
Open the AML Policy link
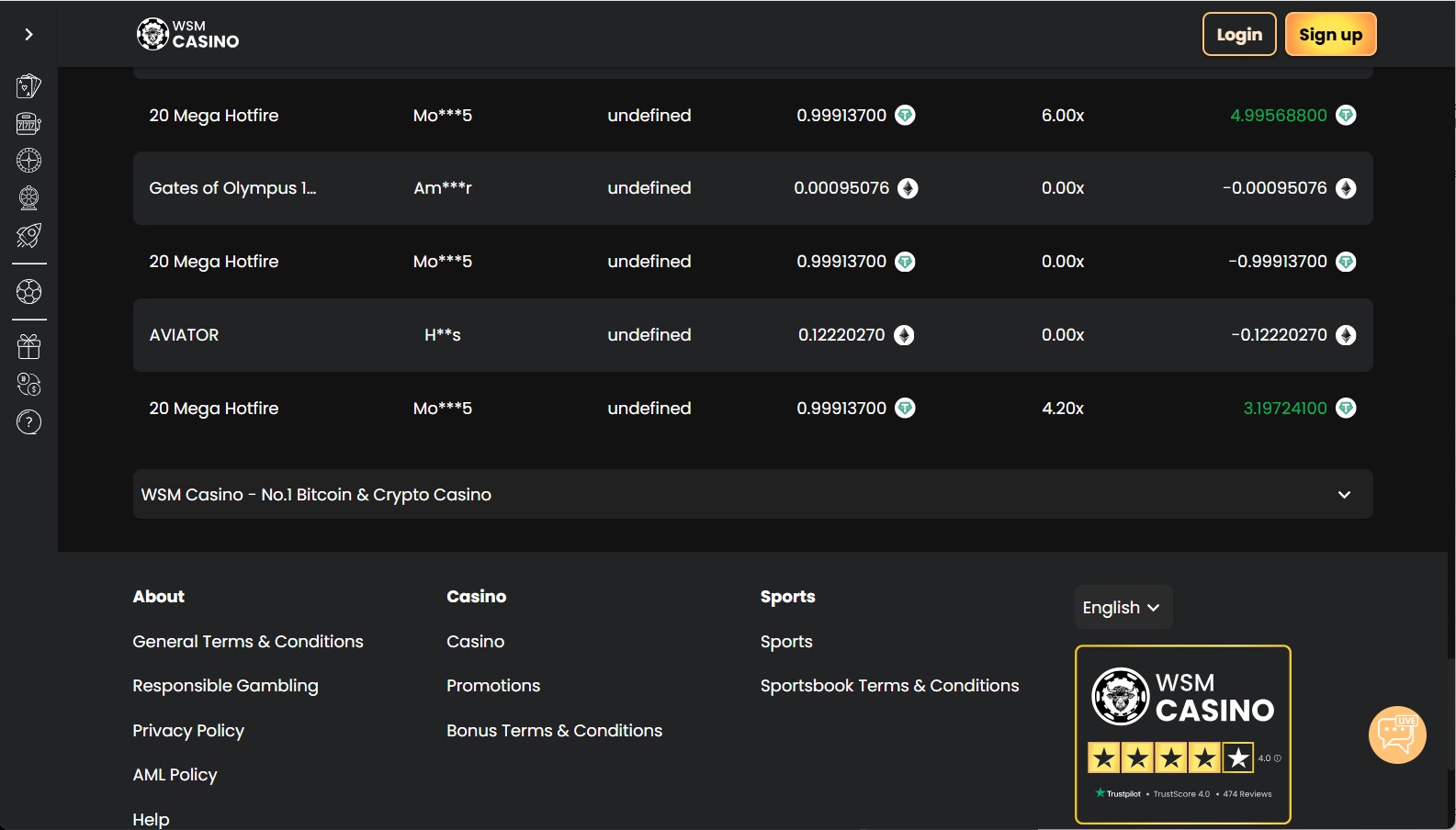[x=175, y=774]
